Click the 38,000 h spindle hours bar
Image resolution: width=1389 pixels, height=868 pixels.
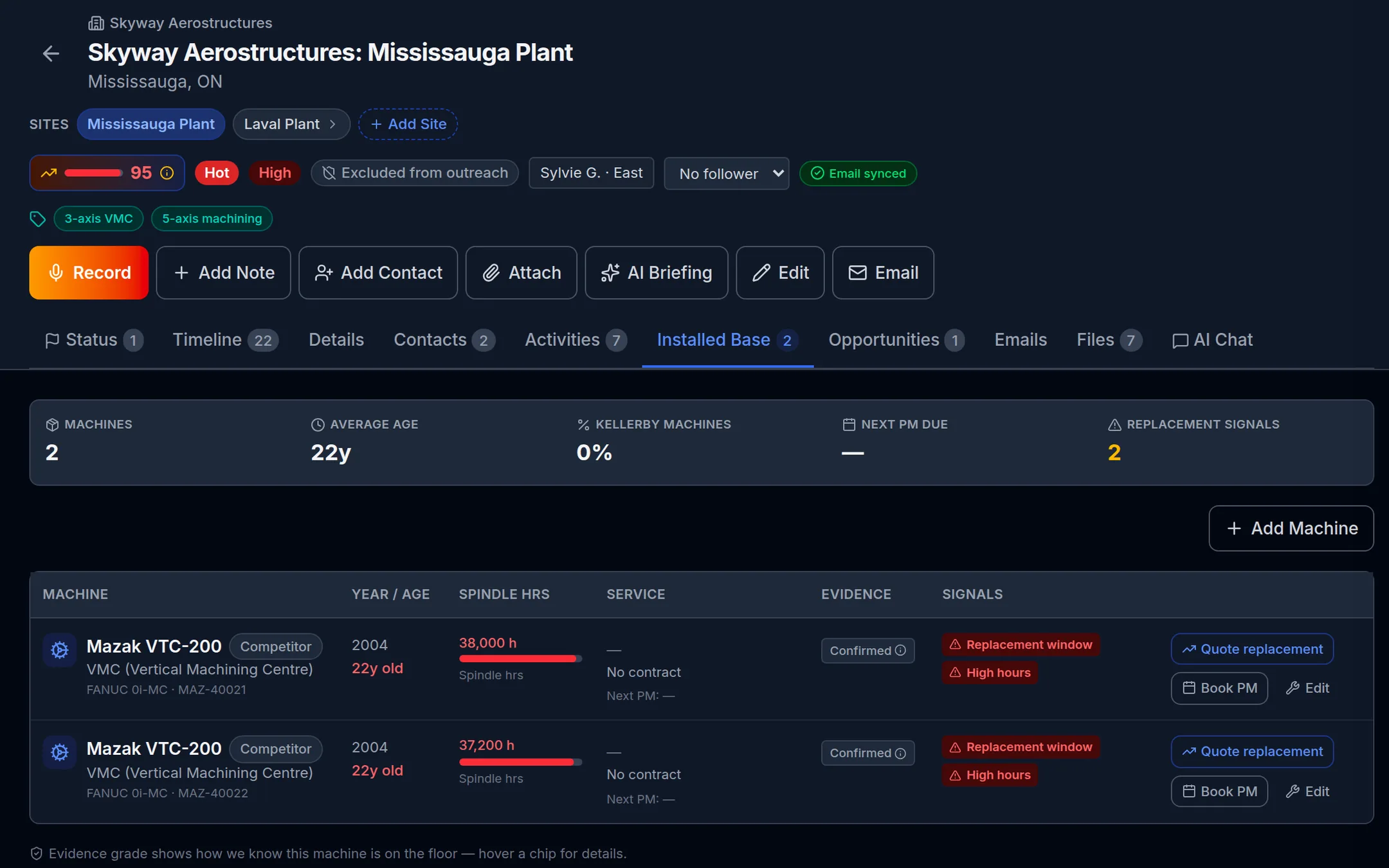[x=520, y=658]
